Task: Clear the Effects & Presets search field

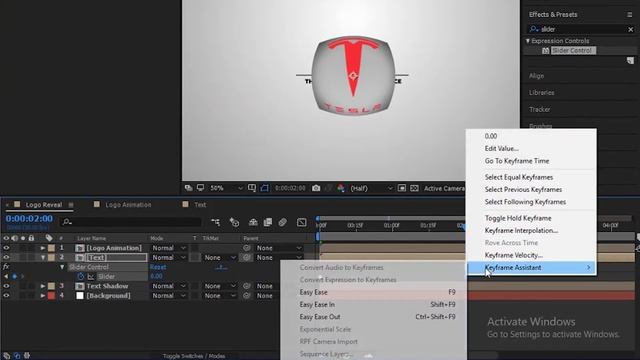Action: point(631,29)
